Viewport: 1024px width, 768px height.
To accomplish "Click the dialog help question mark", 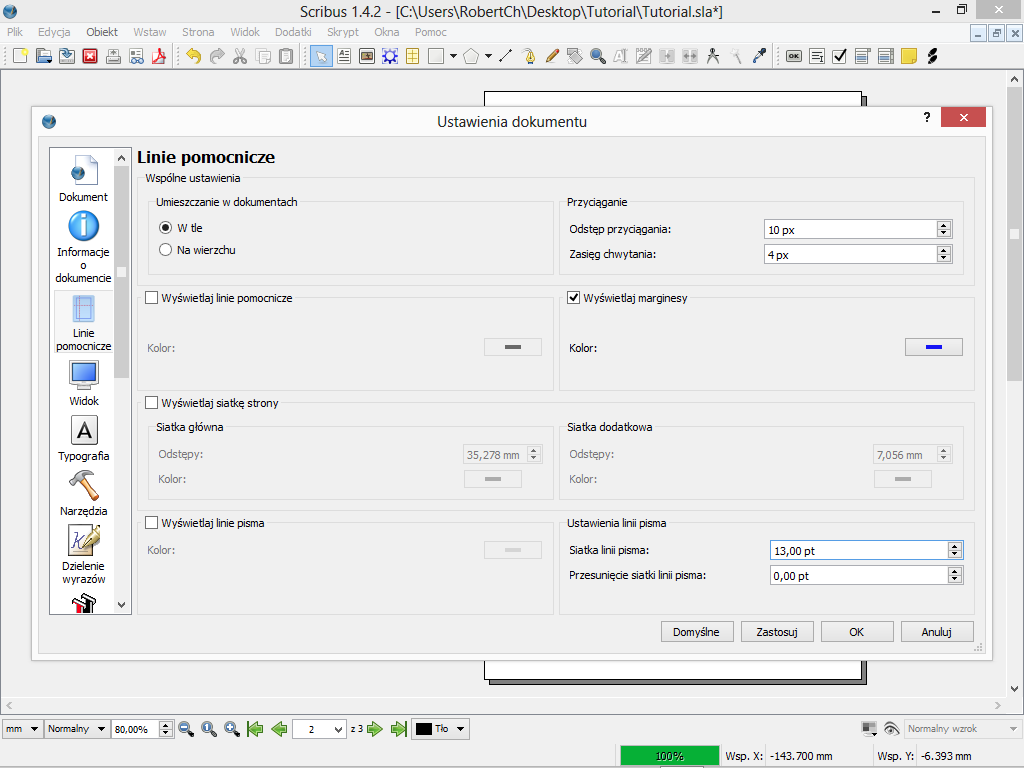I will (928, 118).
